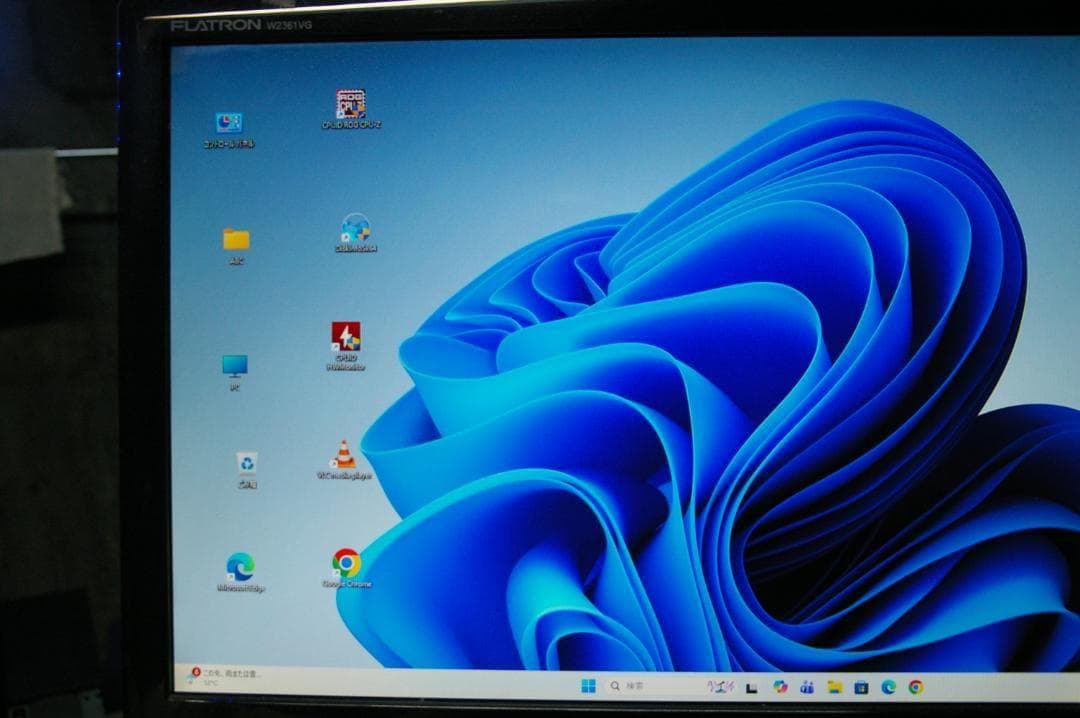Open Microsoft Store from the taskbar
The width and height of the screenshot is (1080, 718).
point(862,688)
